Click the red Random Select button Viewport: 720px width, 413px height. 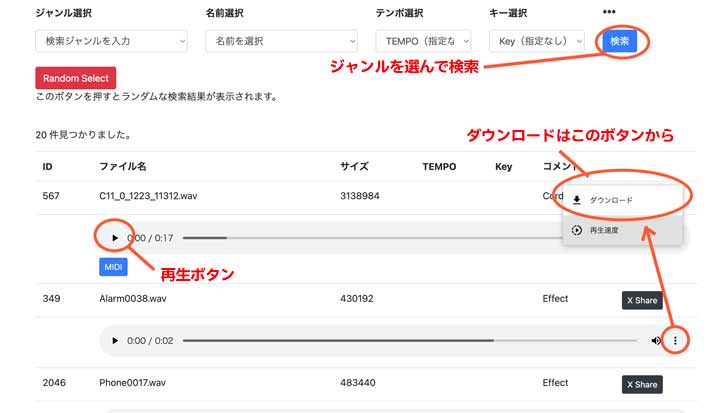tap(76, 78)
